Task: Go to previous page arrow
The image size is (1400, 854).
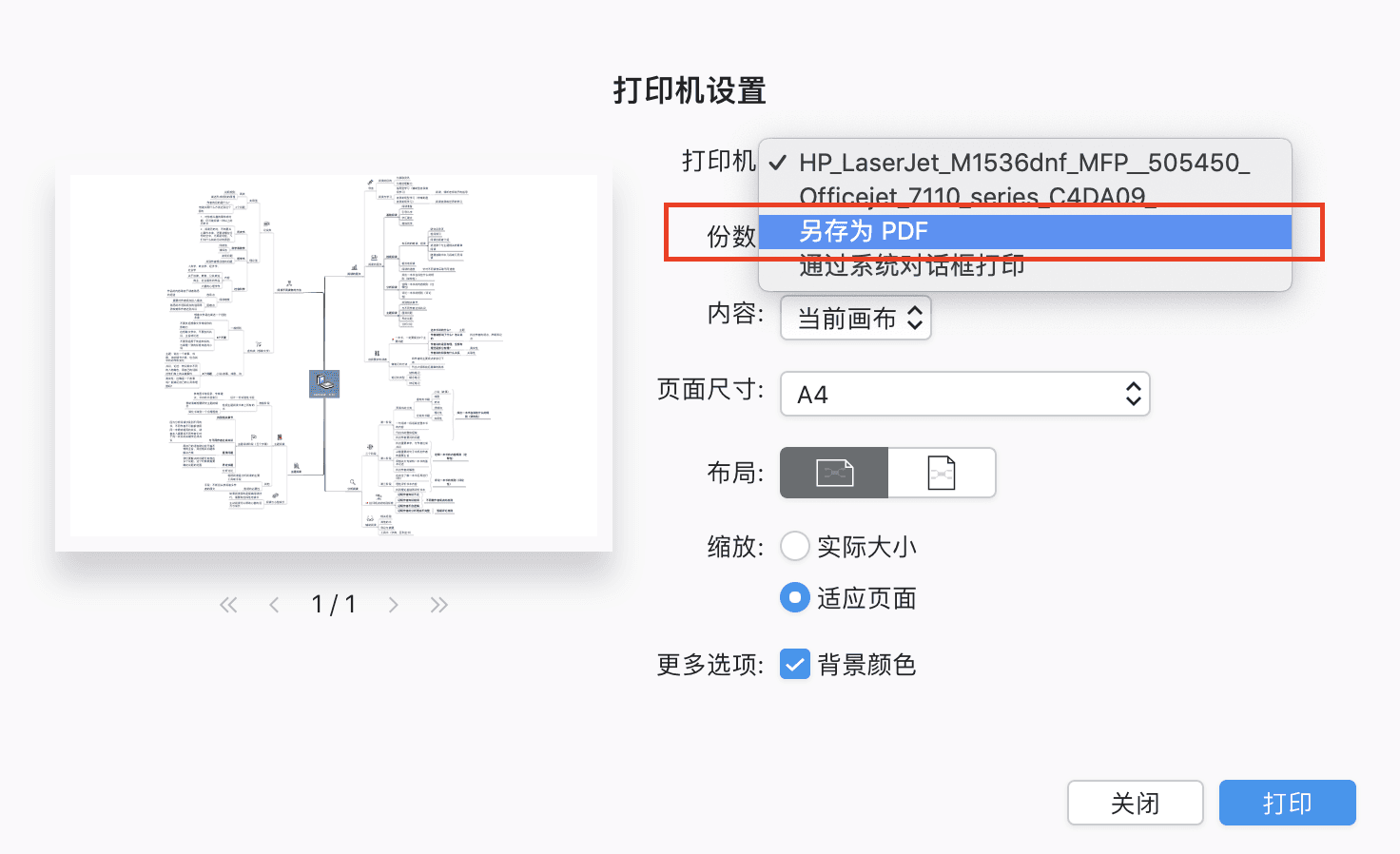Action: 274,603
